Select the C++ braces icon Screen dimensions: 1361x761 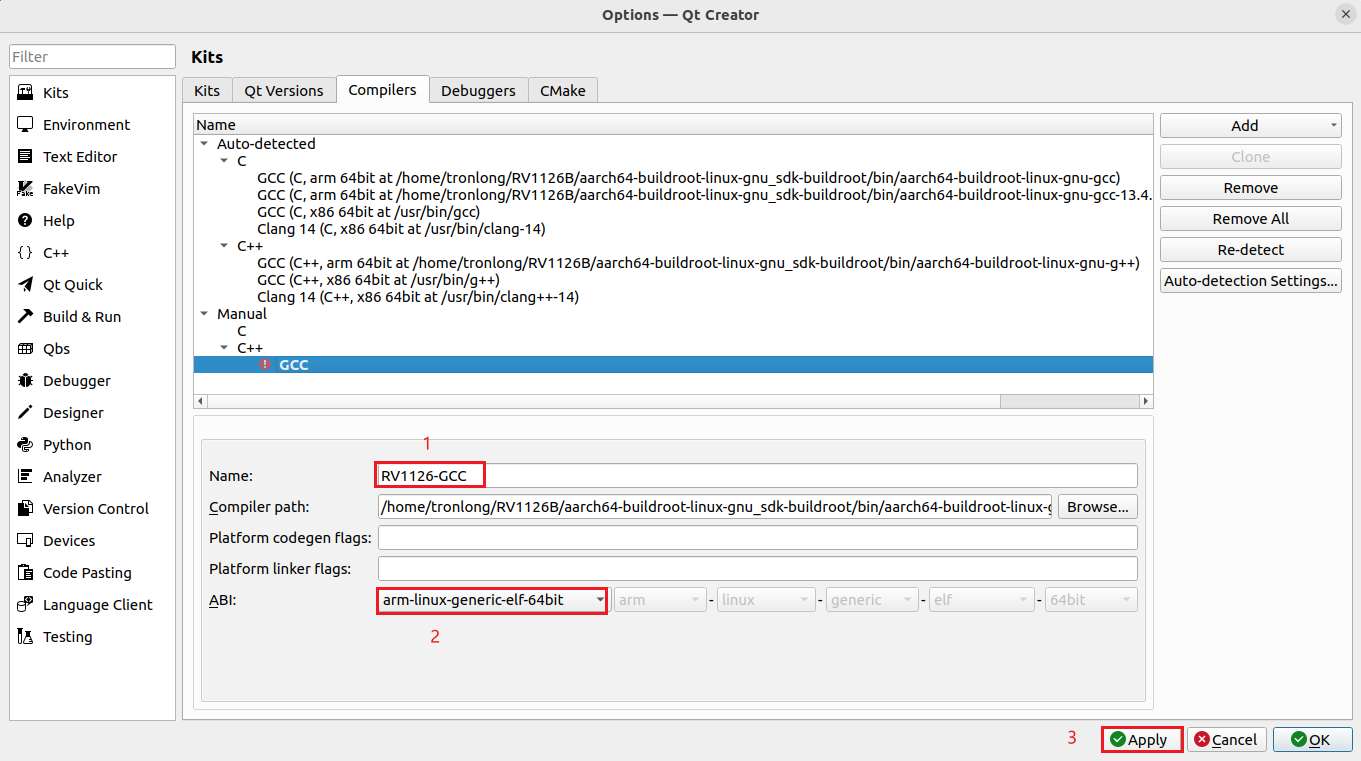point(26,252)
